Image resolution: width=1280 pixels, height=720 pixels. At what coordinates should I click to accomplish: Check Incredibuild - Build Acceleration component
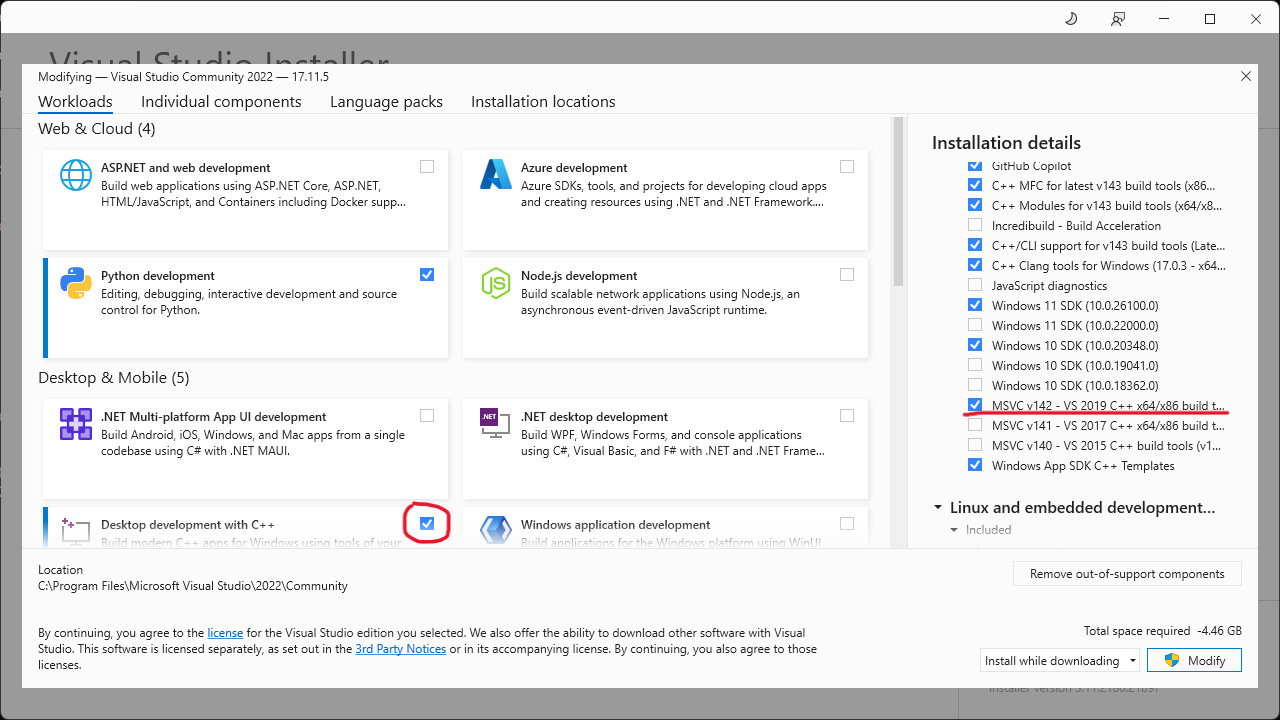975,225
